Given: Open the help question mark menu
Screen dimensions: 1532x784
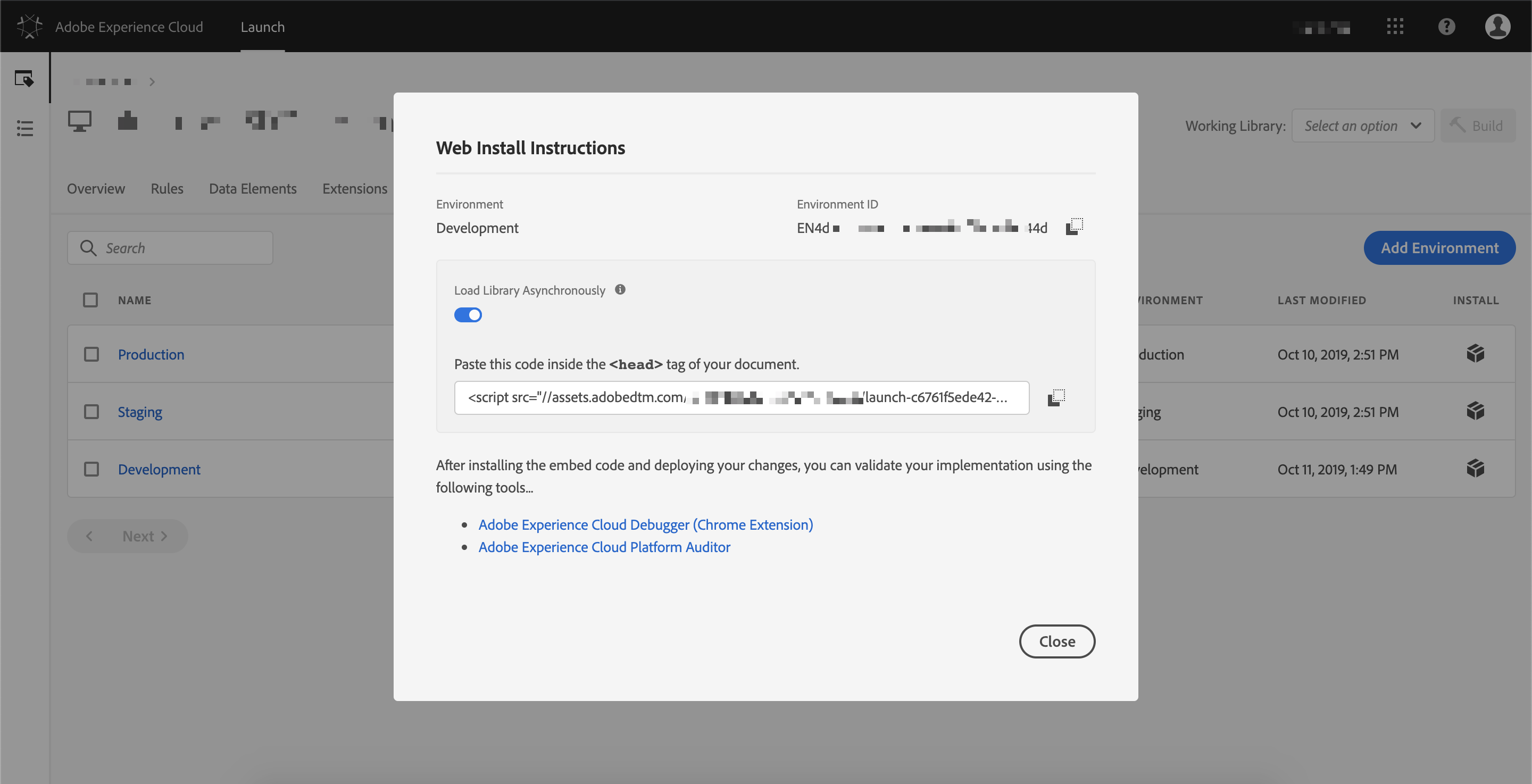Looking at the screenshot, I should 1446,27.
